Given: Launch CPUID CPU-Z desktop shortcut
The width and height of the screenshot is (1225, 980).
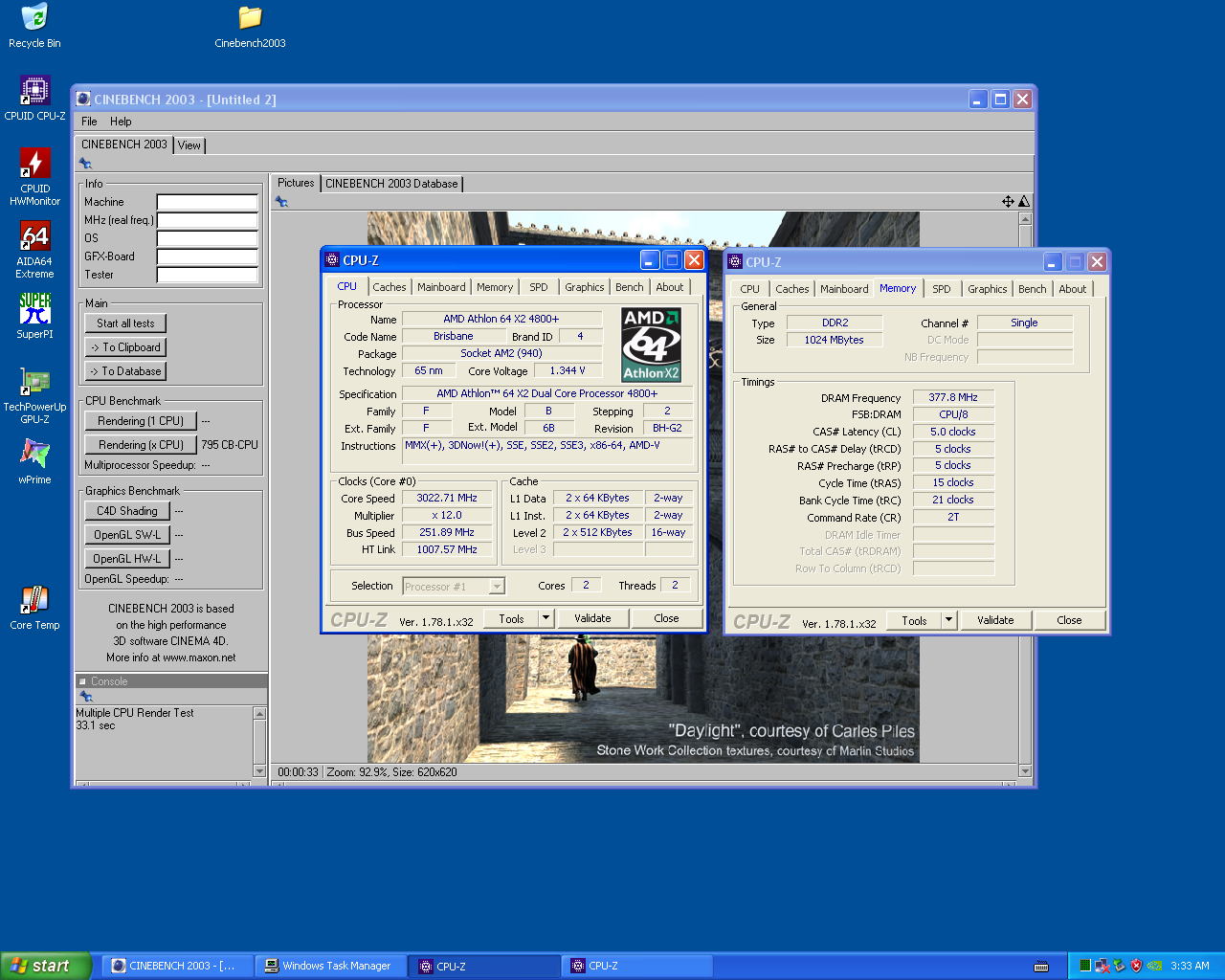Looking at the screenshot, I should (34, 99).
